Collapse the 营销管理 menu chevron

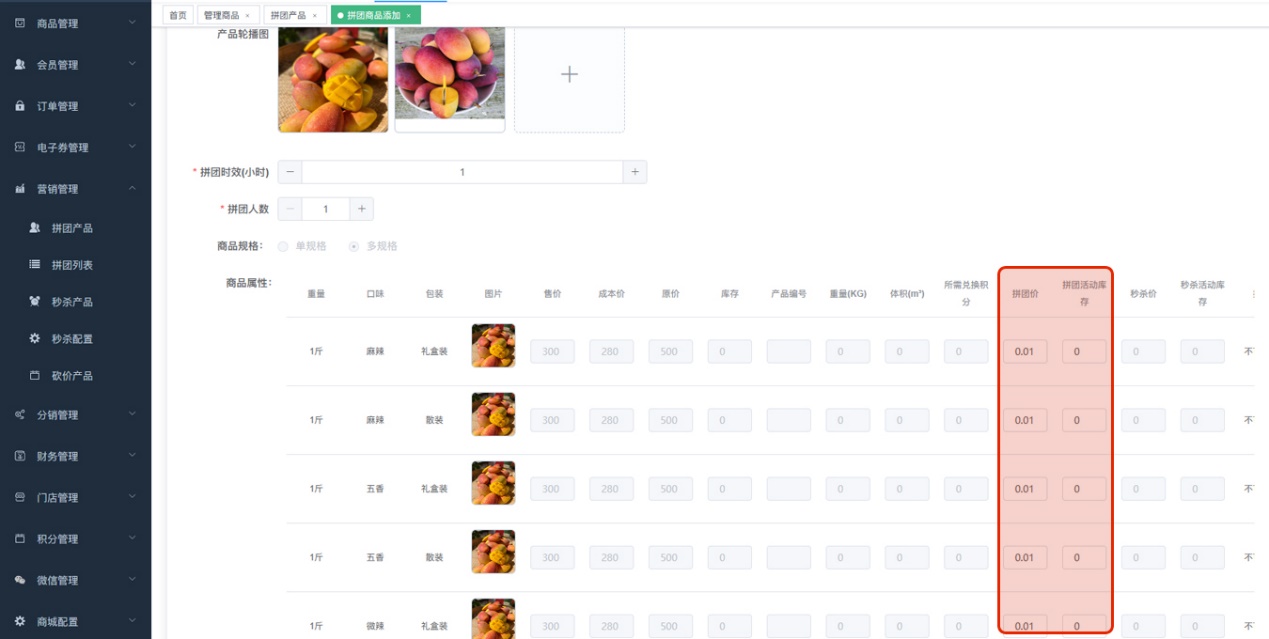coord(133,188)
